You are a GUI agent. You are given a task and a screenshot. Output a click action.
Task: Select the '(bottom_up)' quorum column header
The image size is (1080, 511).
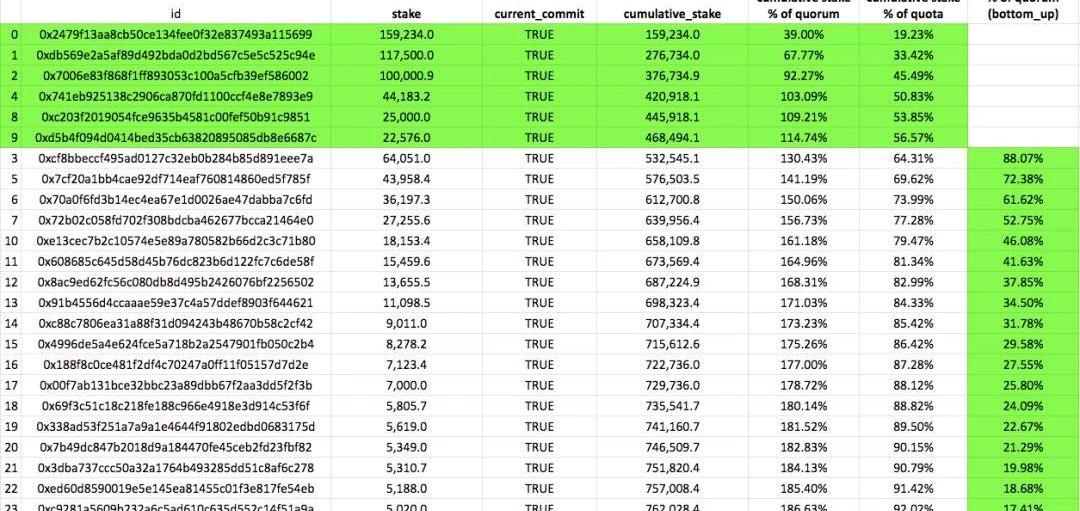coord(1024,14)
